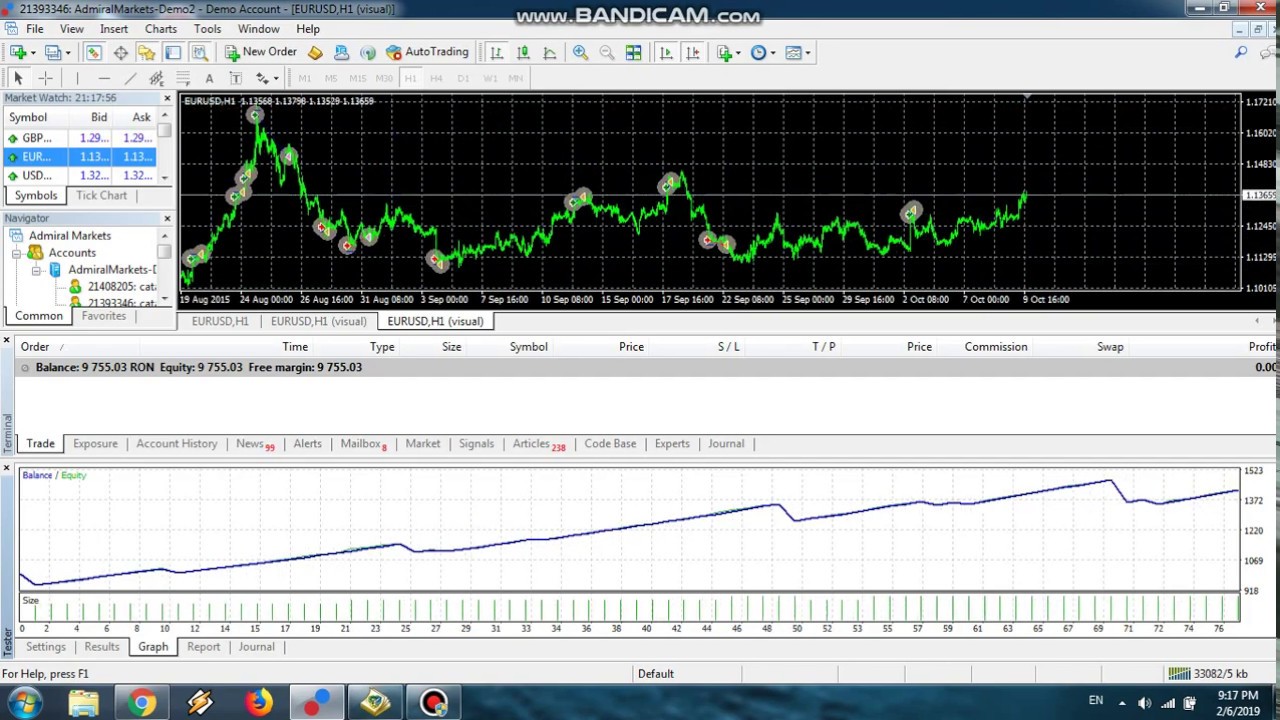Viewport: 1280px width, 720px height.
Task: Click the Signals radio-wave icon
Action: [x=367, y=52]
